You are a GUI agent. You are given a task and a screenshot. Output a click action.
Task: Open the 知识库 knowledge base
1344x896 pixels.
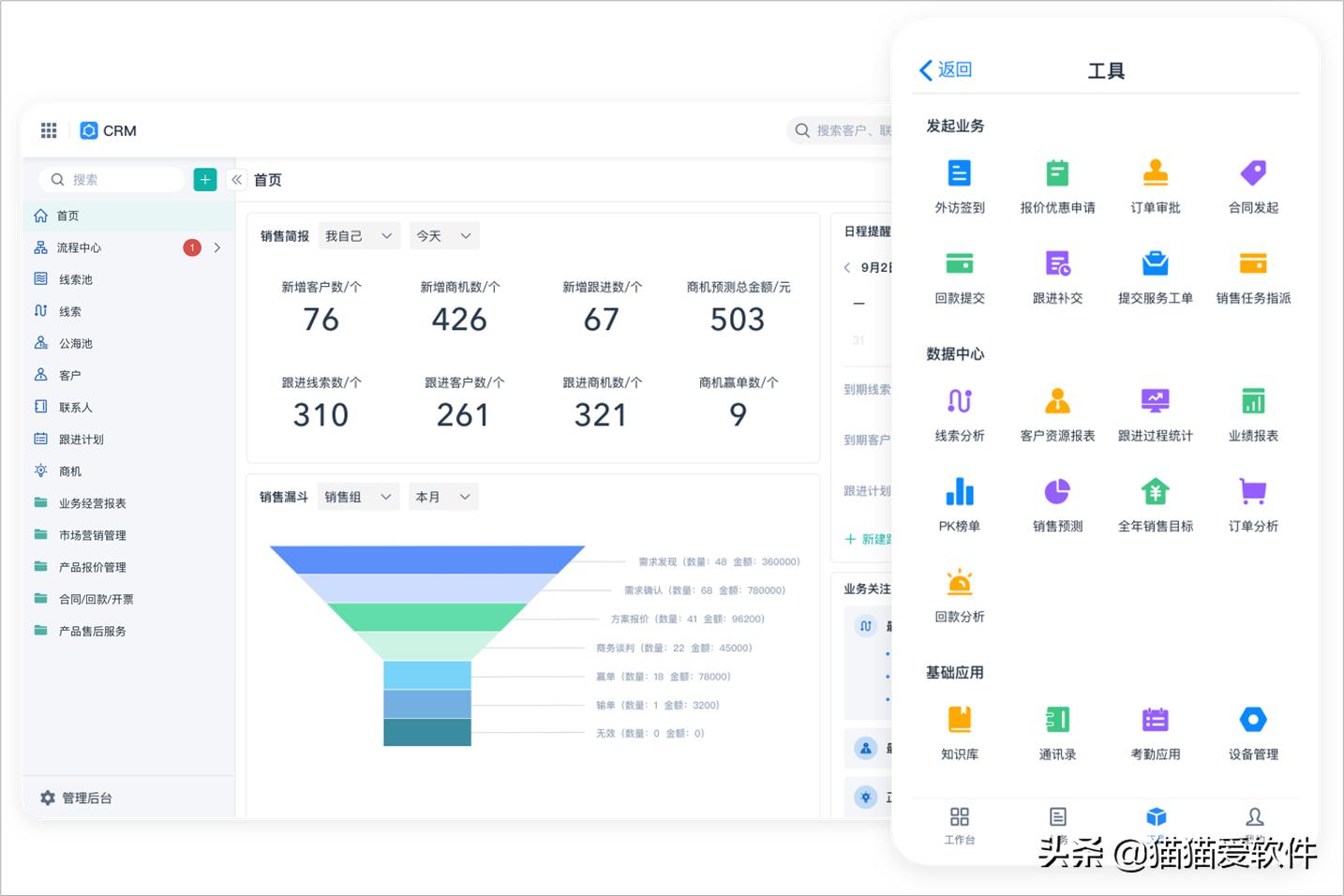coord(959,731)
